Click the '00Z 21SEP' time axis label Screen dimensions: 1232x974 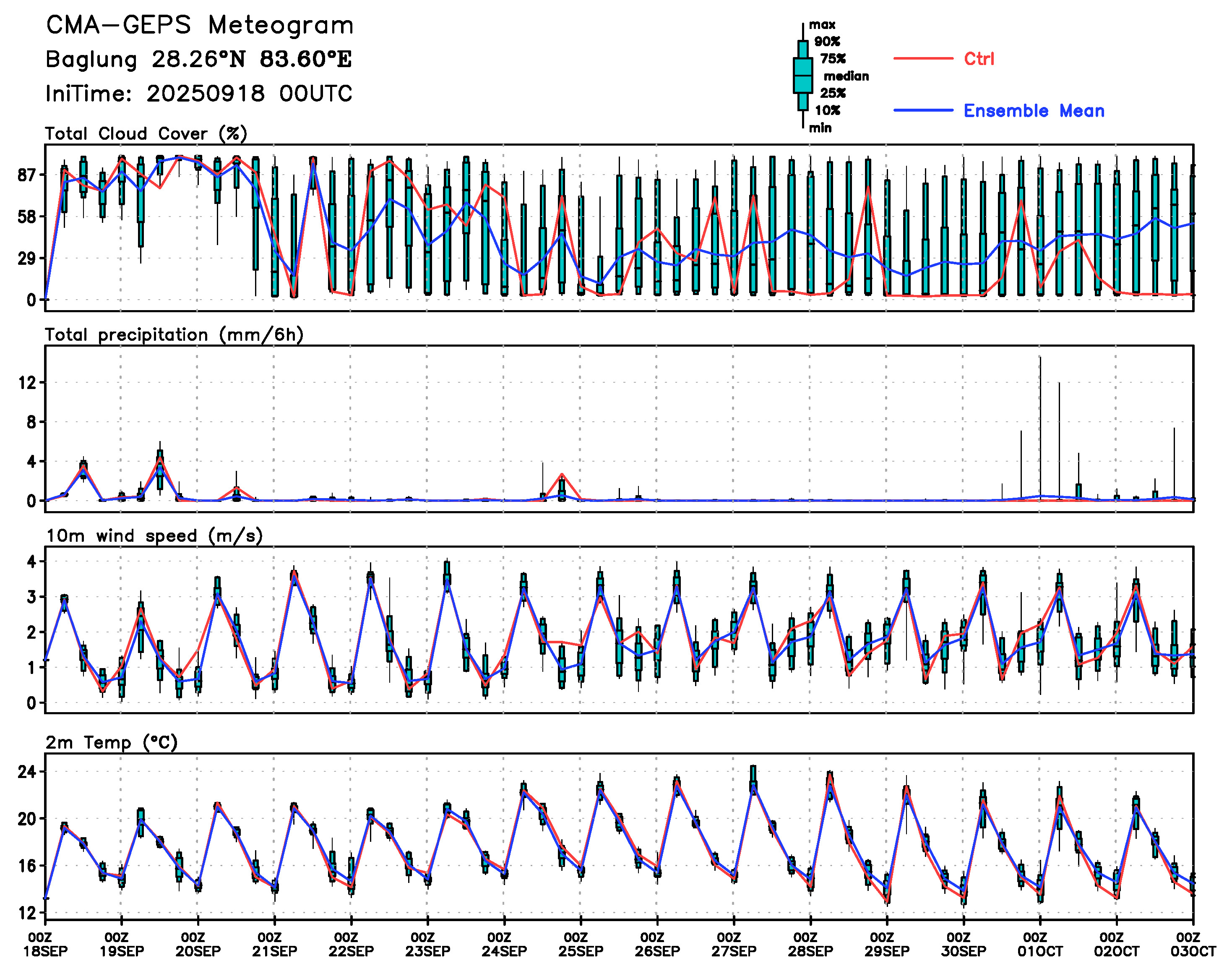pyautogui.click(x=274, y=944)
